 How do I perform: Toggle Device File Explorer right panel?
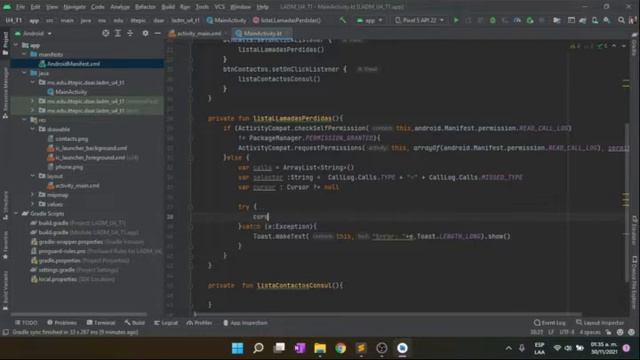pyautogui.click(x=634, y=282)
